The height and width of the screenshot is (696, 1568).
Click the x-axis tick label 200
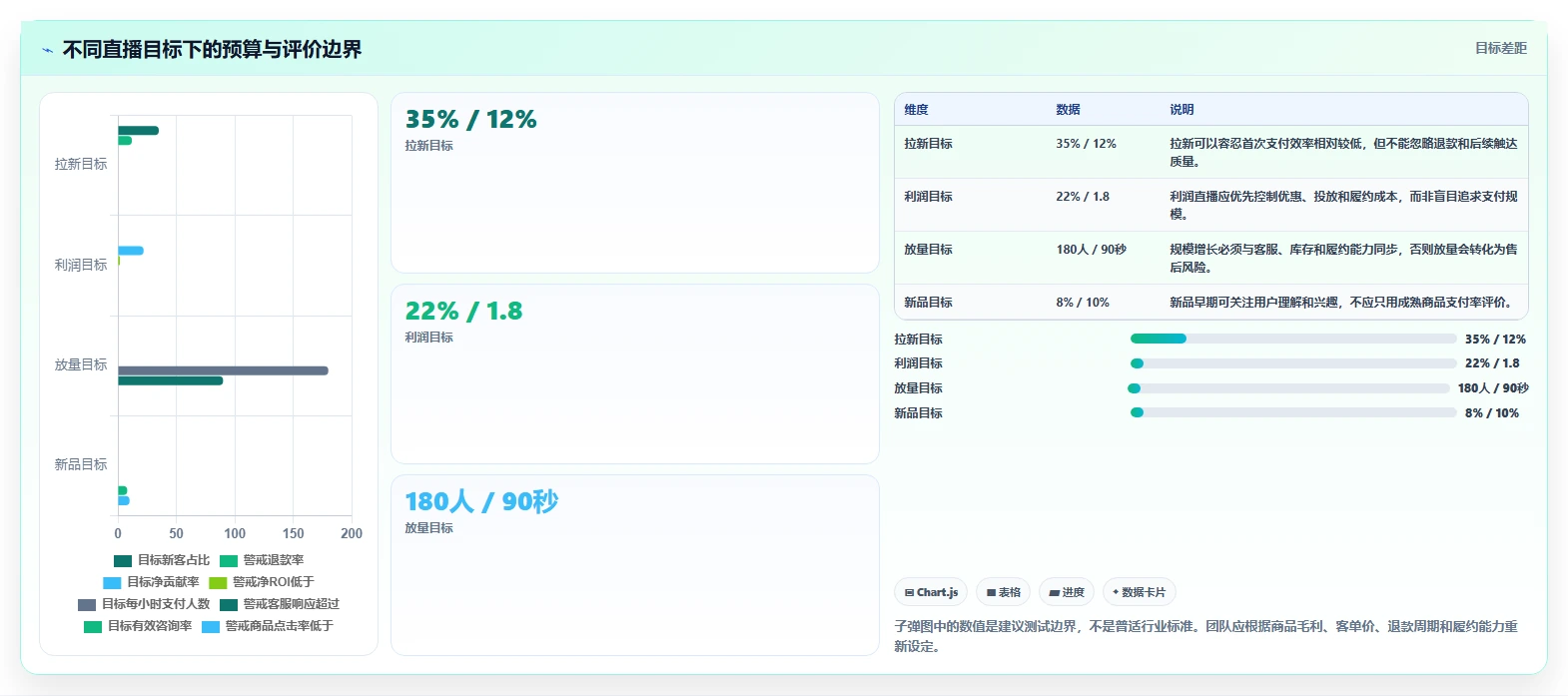tap(352, 533)
